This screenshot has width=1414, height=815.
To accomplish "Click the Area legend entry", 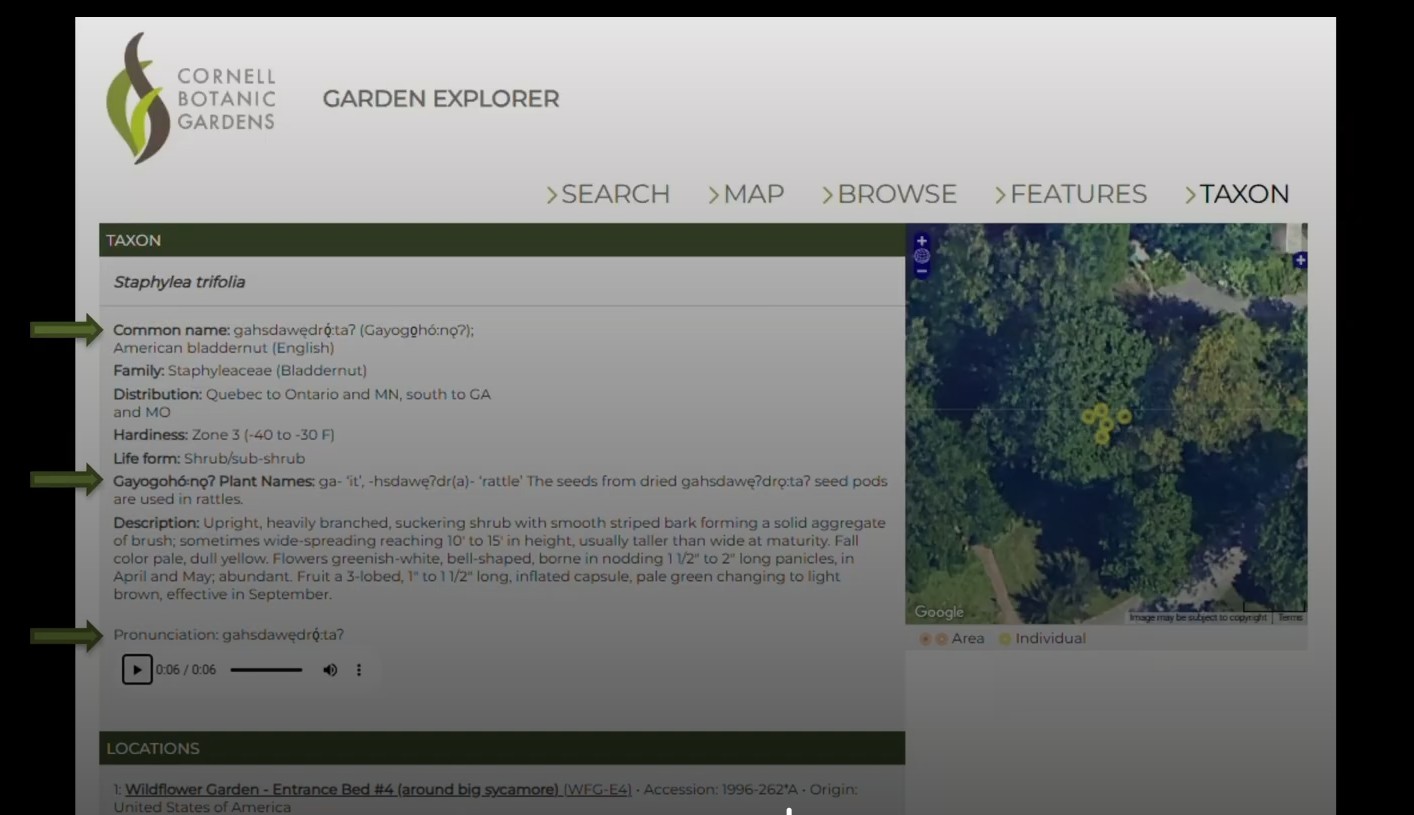I will (952, 638).
